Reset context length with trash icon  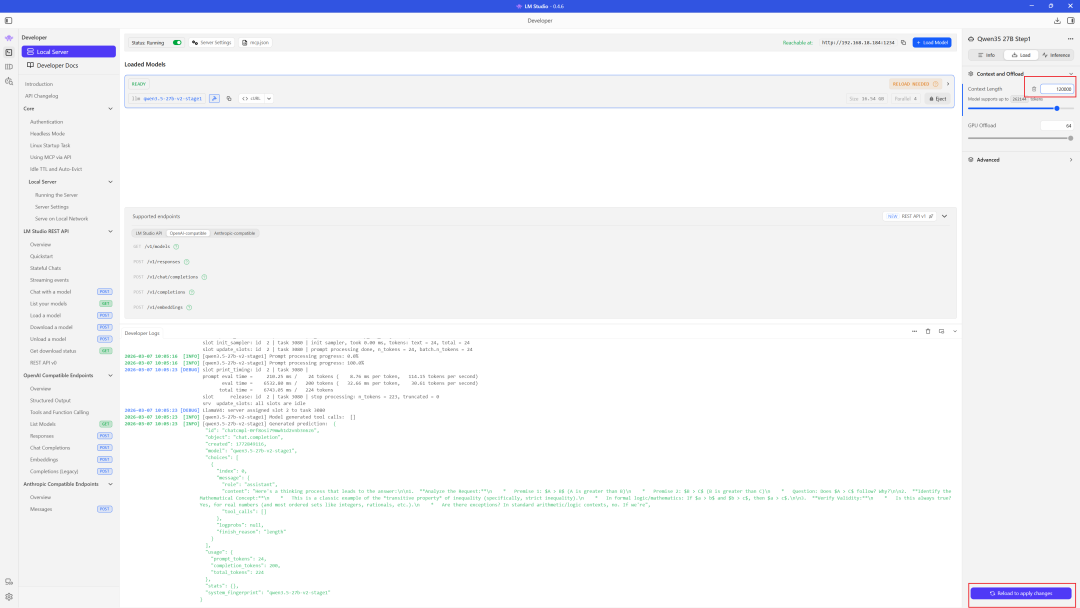1034,89
